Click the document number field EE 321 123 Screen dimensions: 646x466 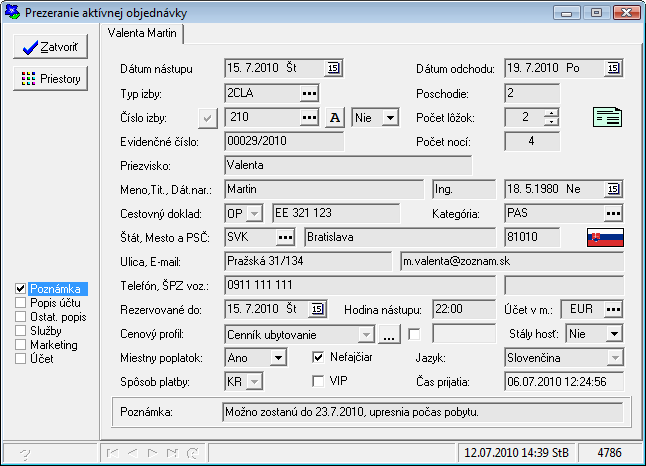click(x=336, y=213)
